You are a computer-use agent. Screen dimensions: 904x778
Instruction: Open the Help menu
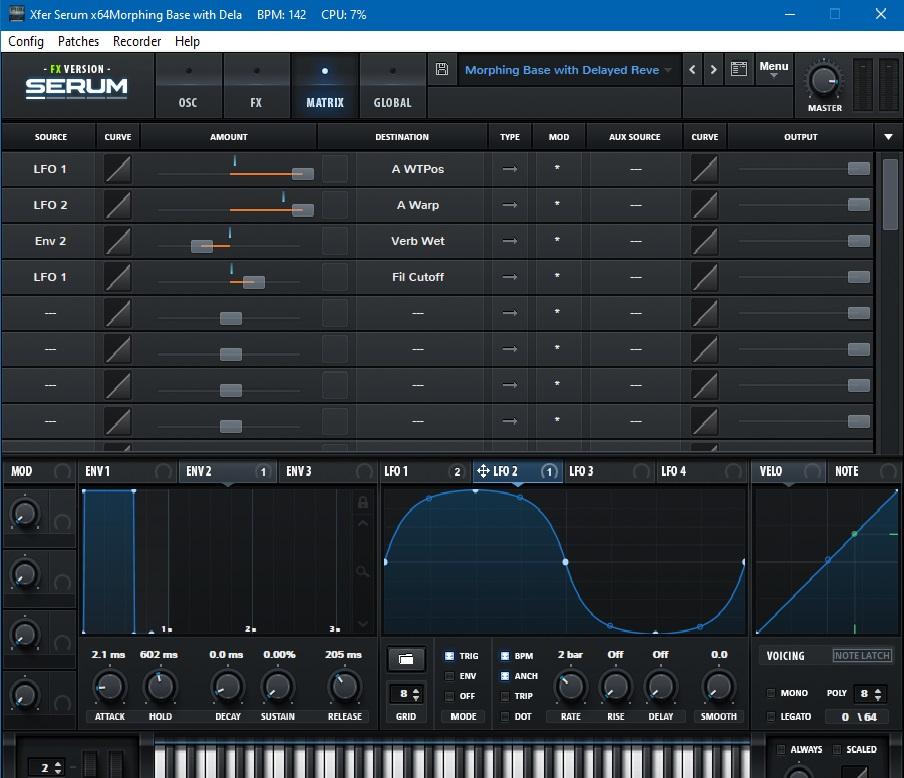pos(187,42)
